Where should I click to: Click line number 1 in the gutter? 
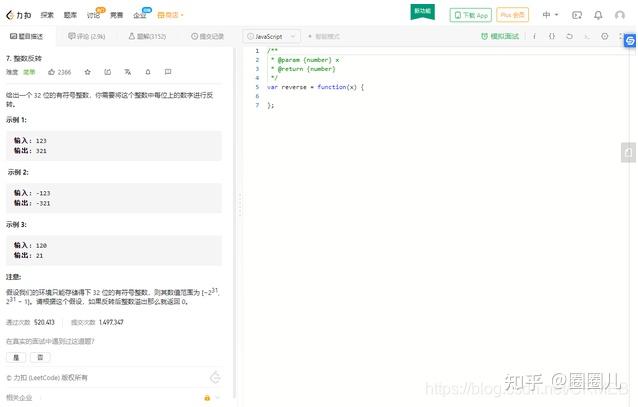pyautogui.click(x=257, y=51)
